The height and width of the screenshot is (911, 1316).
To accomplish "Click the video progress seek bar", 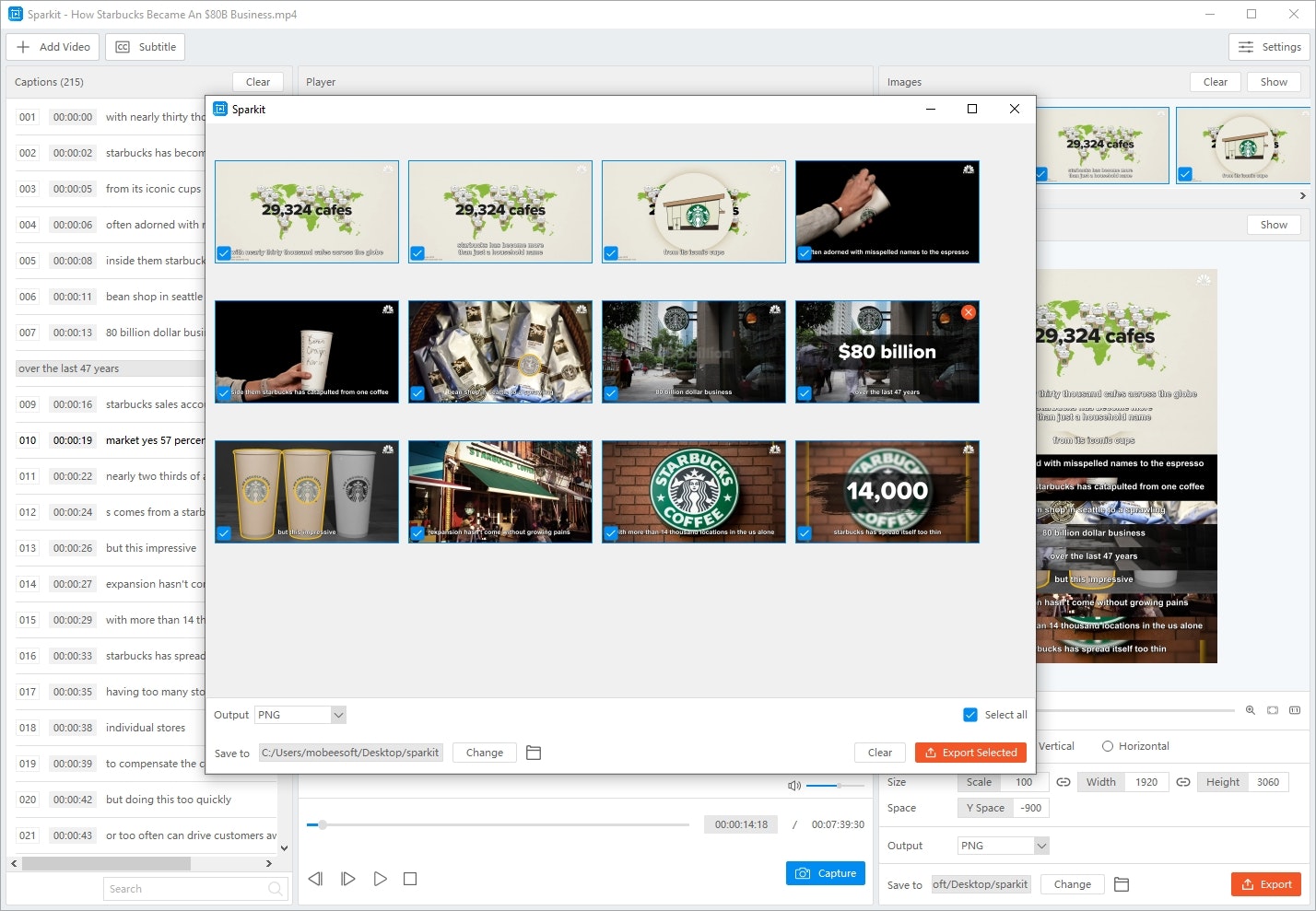I will click(x=498, y=824).
